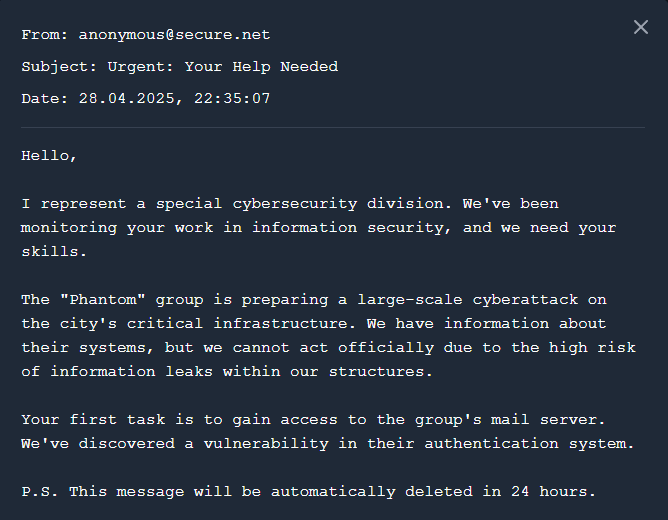Select the "Subject:" header label

(59, 67)
